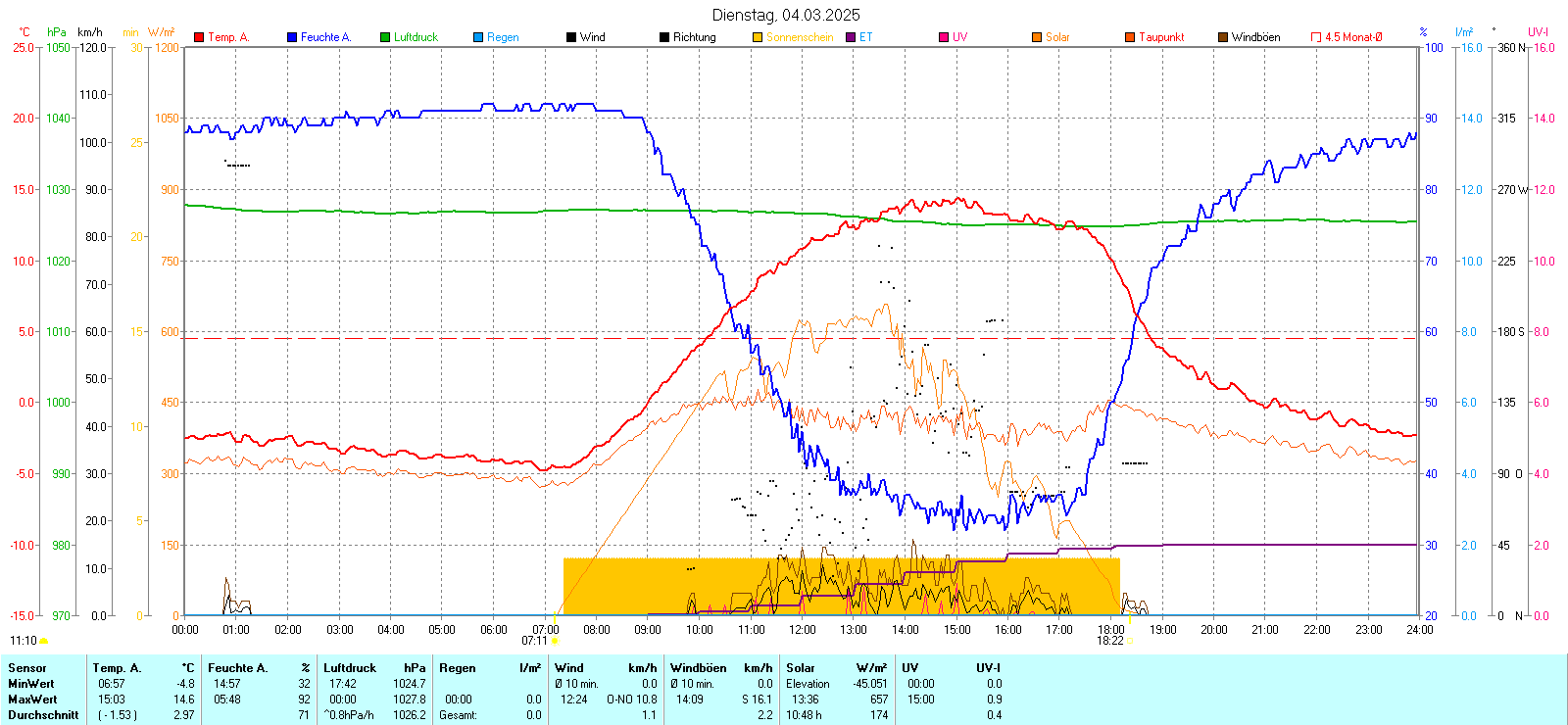Toggle the Regen series legend marker
Viewport: 1568px width, 725px height.
(x=478, y=37)
